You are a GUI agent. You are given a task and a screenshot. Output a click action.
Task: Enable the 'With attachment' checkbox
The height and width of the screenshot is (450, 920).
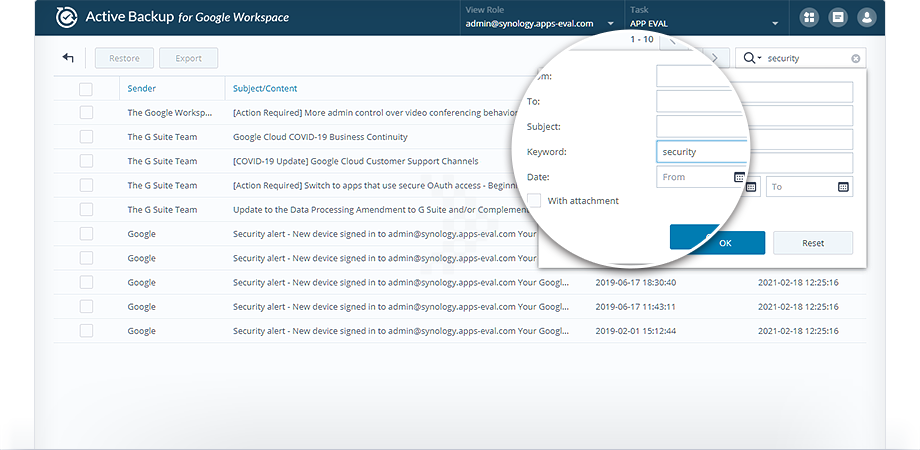(x=535, y=201)
